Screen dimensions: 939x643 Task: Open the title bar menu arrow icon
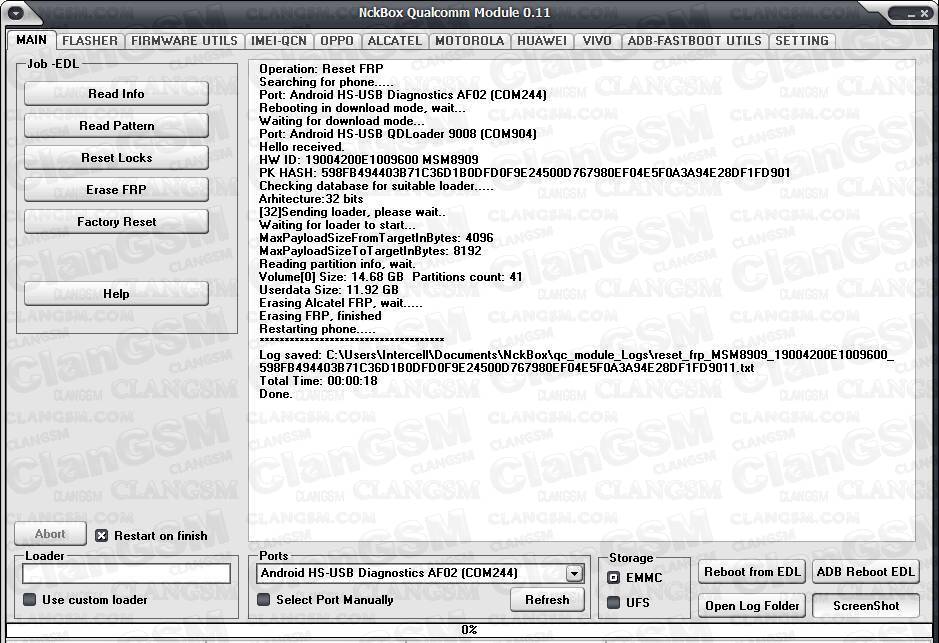[16, 13]
